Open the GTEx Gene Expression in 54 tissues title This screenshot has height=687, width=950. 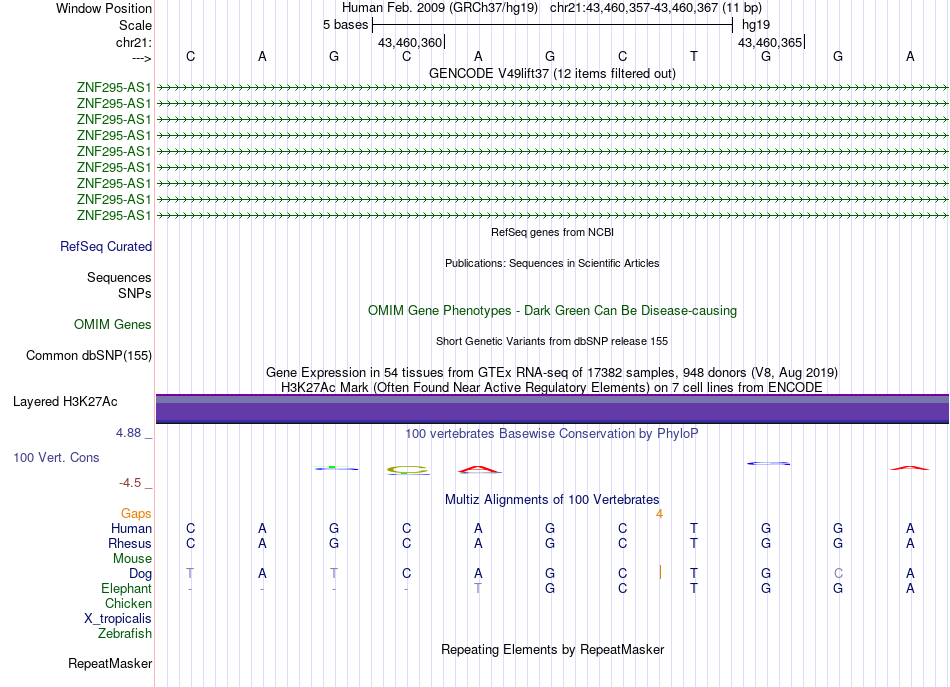tap(552, 372)
